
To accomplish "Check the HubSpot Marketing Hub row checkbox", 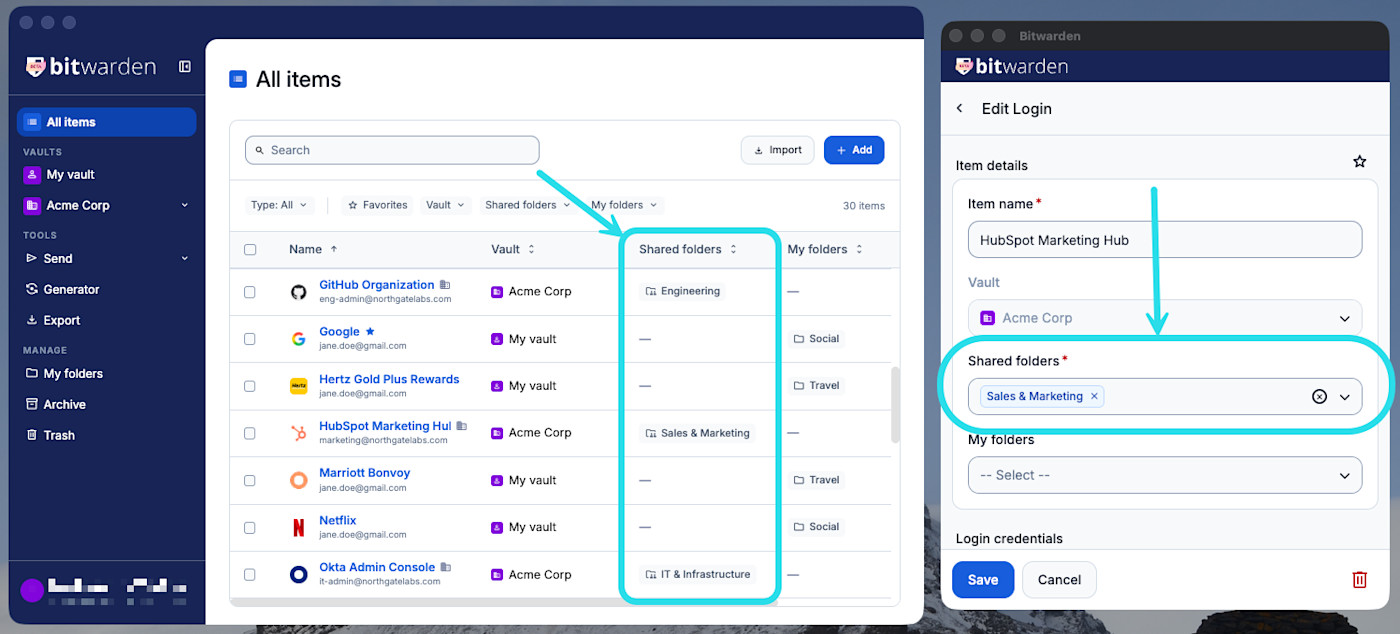I will (250, 433).
